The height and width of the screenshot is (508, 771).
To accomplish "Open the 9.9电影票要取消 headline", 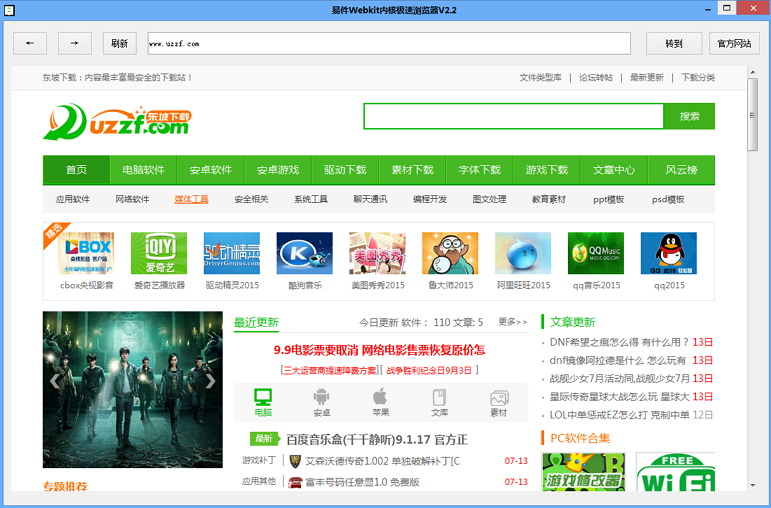I will tap(379, 350).
